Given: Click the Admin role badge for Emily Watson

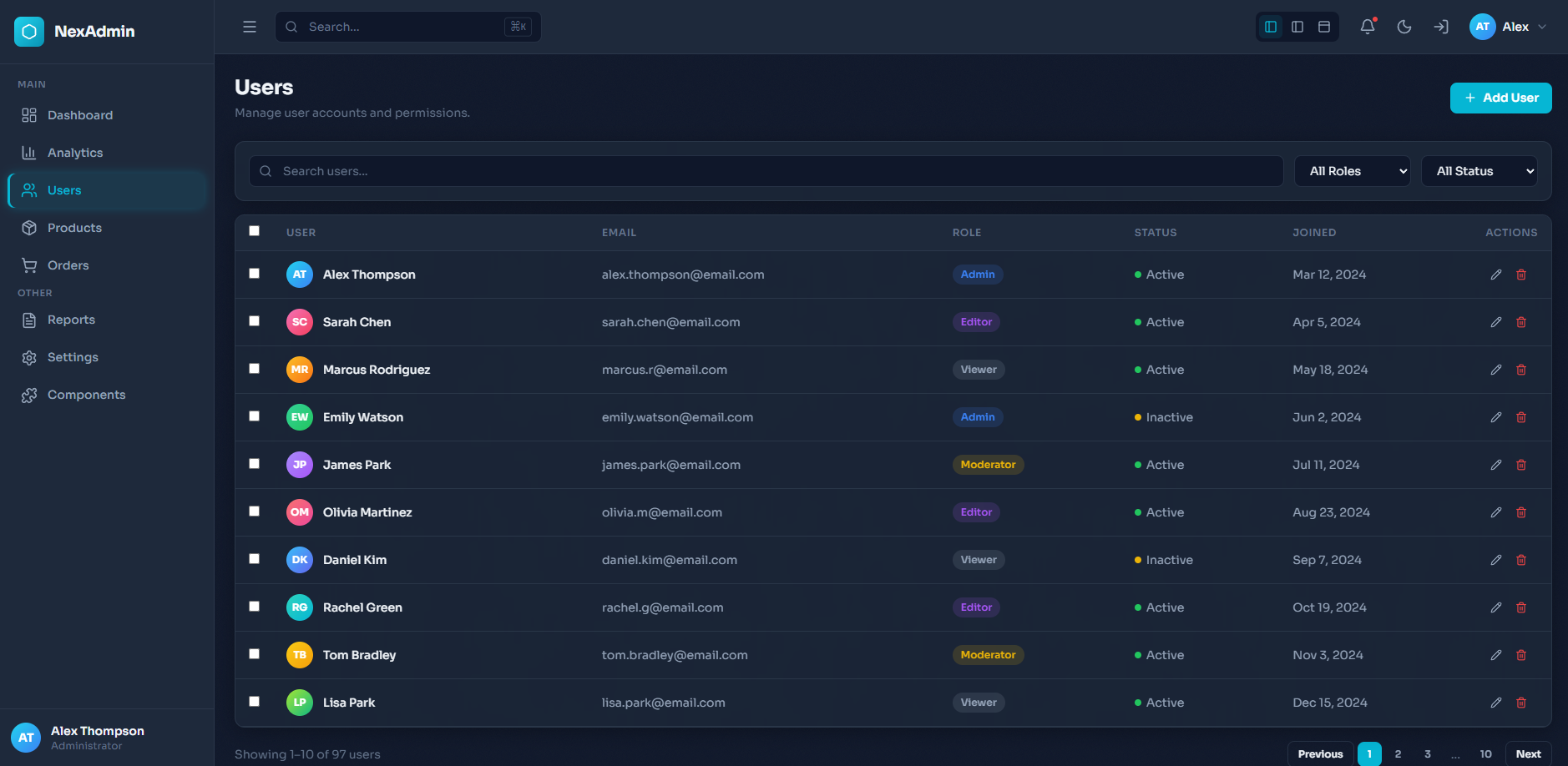Looking at the screenshot, I should coord(978,417).
